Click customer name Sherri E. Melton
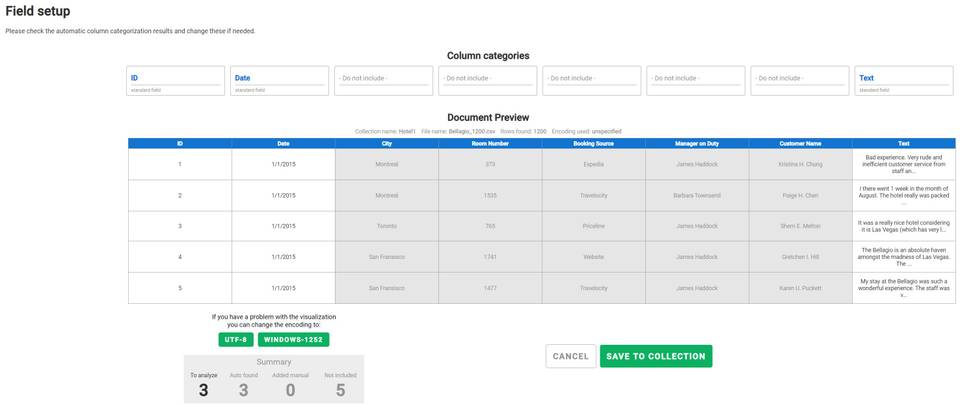 pyautogui.click(x=800, y=226)
